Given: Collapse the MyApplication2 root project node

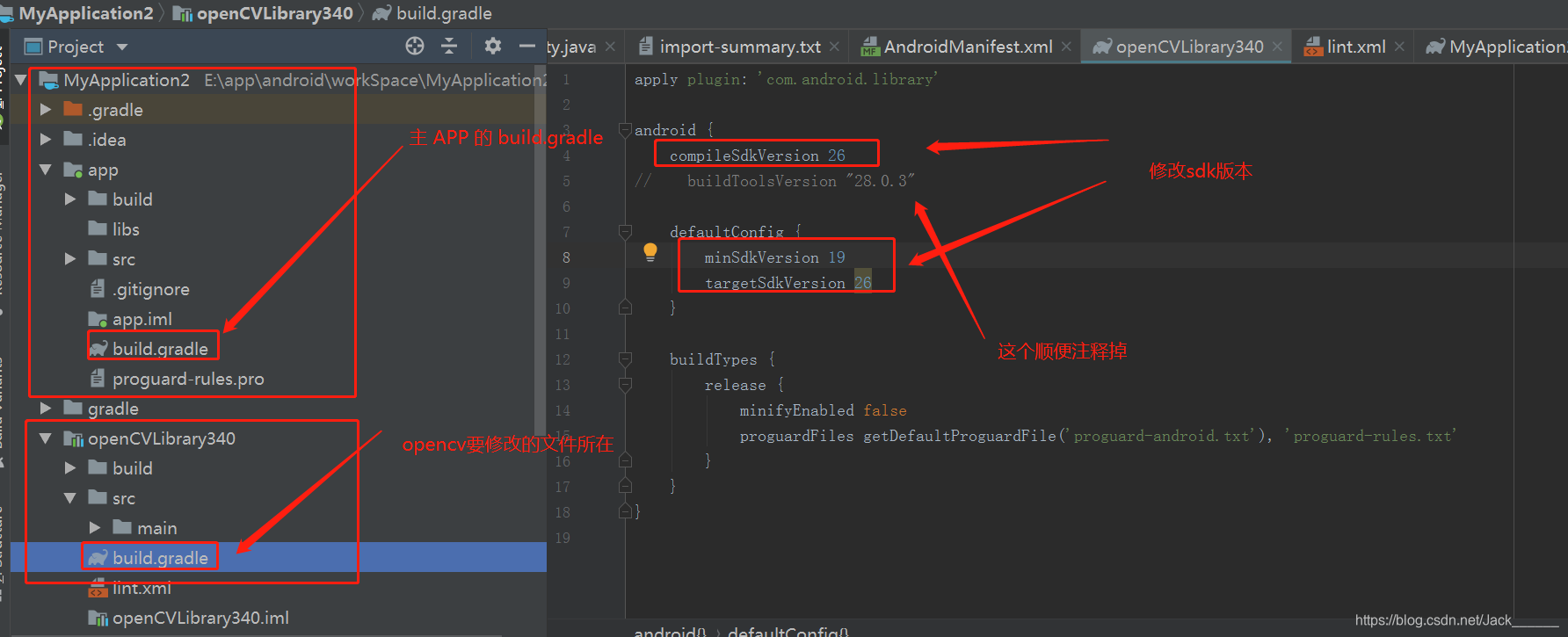Looking at the screenshot, I should click(20, 80).
